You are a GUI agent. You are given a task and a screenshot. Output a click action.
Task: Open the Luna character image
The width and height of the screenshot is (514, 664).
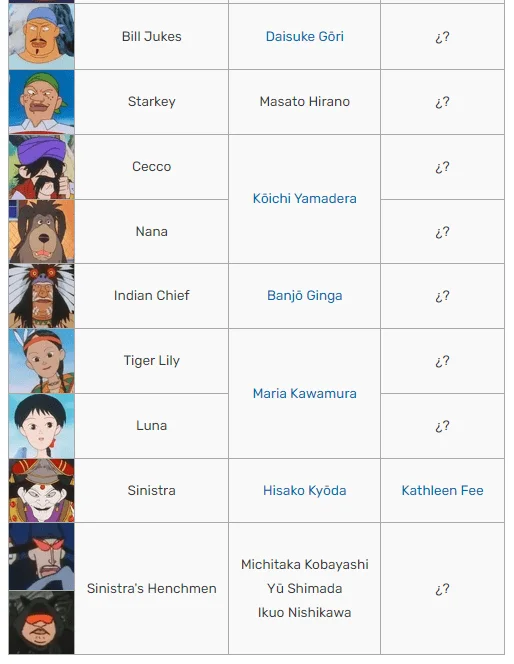pos(41,426)
